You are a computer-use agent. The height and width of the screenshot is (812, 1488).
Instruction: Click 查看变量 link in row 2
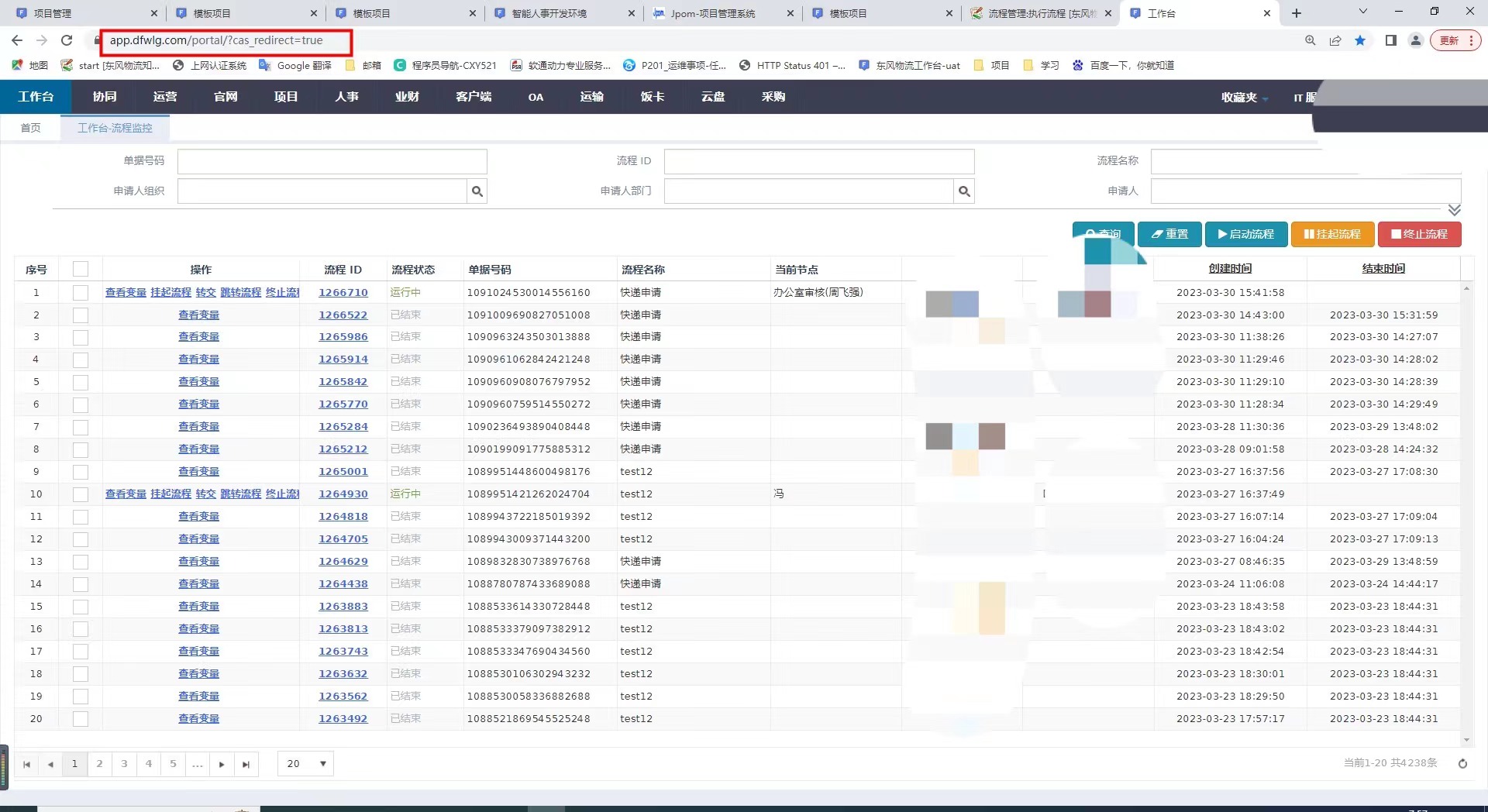199,315
